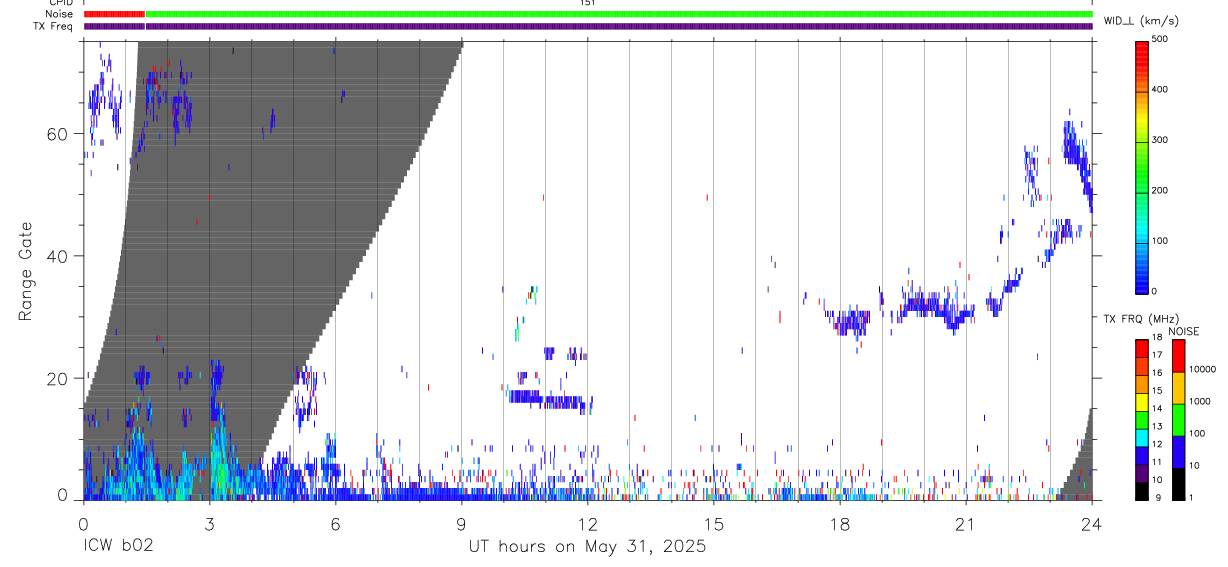Click the purple TX Freq strip

[x=588, y=27]
